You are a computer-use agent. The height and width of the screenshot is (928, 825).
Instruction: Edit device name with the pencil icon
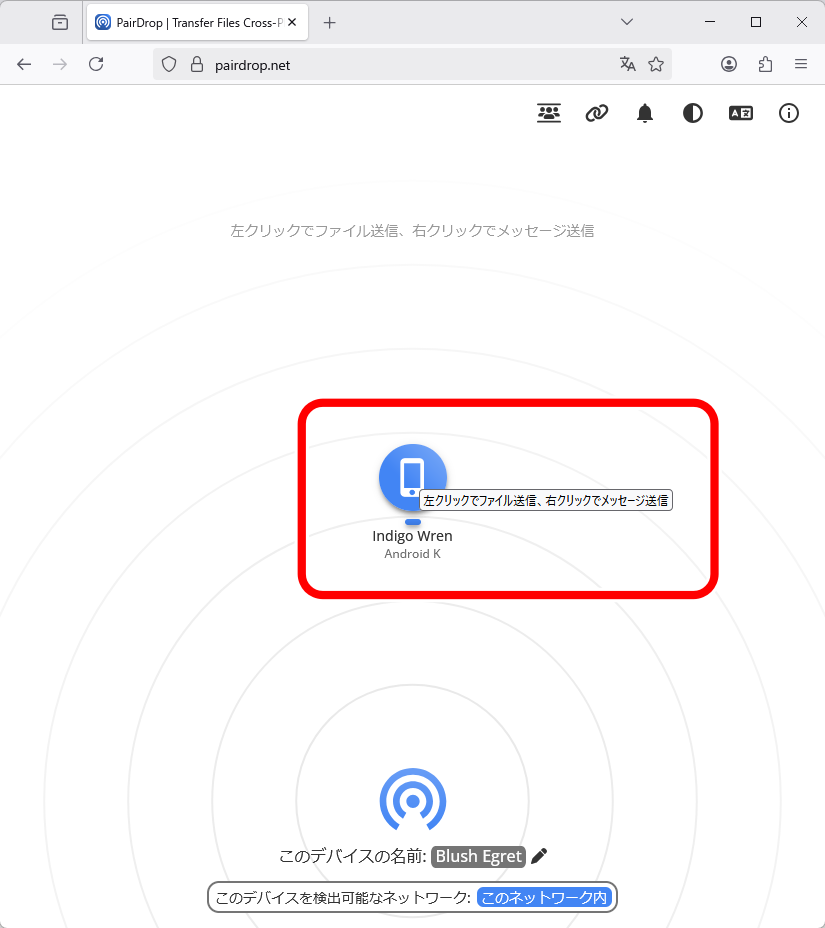pyautogui.click(x=539, y=856)
